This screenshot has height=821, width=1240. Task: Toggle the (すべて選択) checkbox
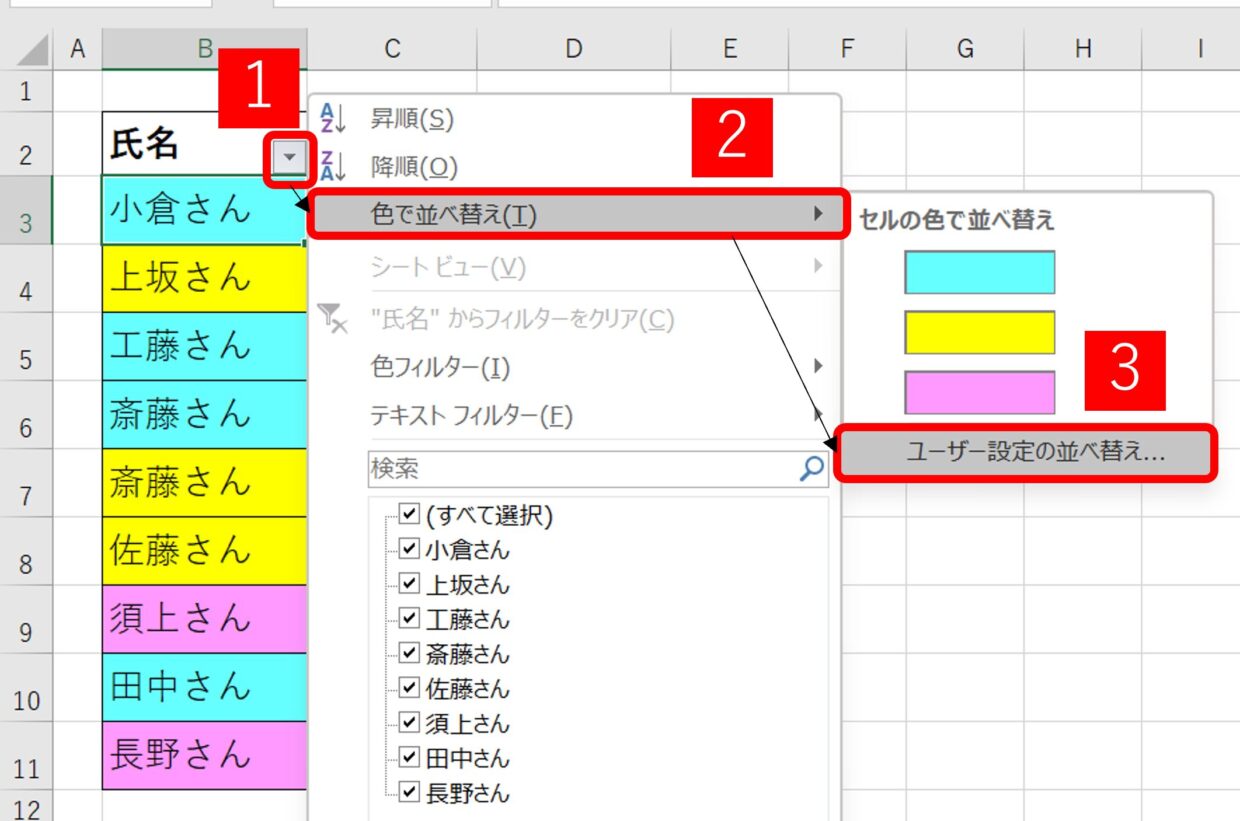408,514
